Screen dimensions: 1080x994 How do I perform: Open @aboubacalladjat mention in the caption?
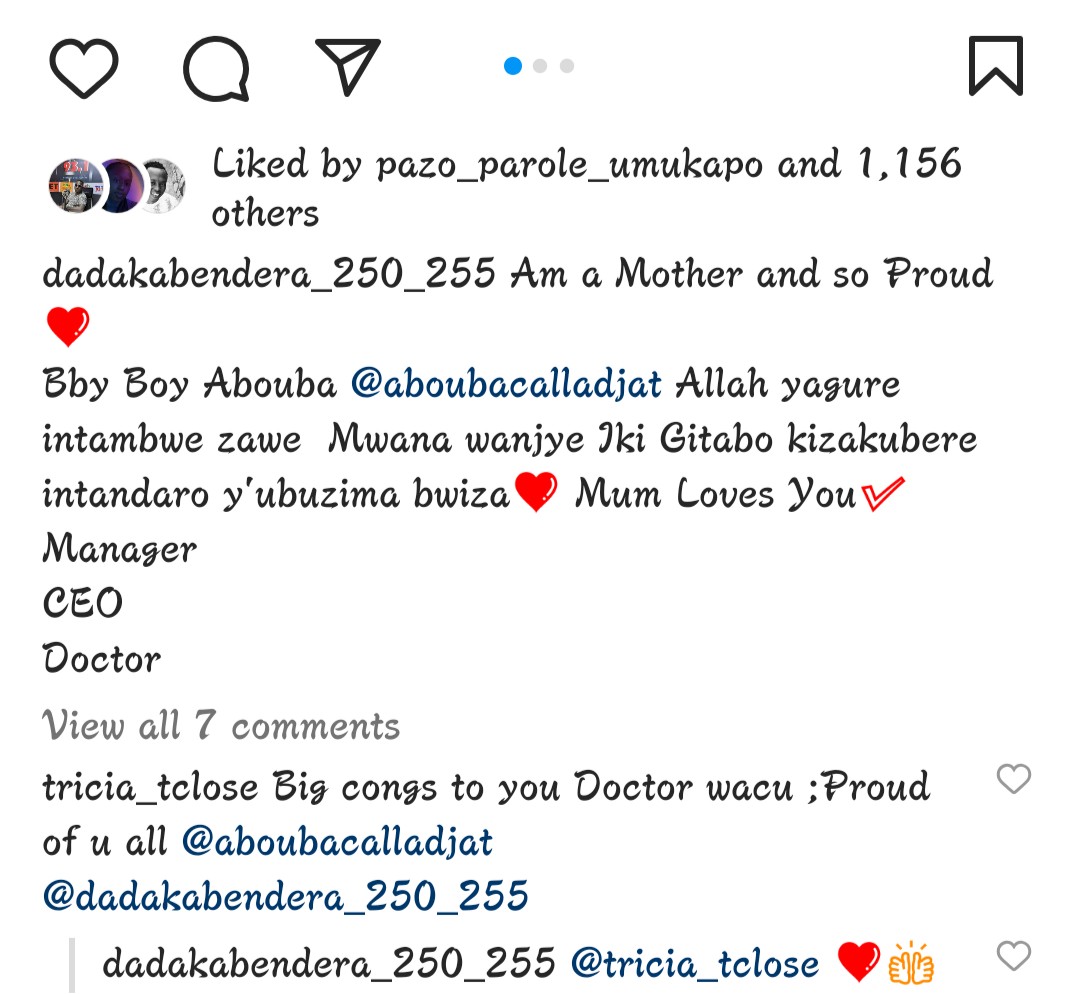(x=507, y=385)
